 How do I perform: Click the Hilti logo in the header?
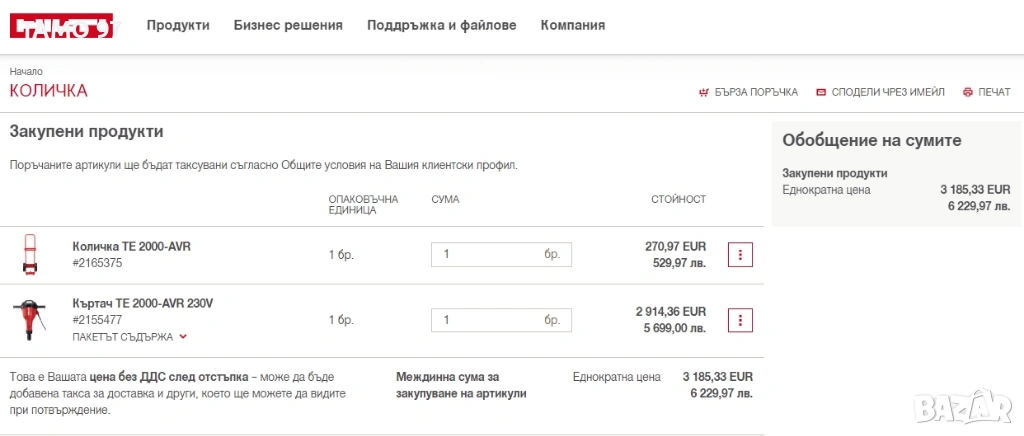61,26
